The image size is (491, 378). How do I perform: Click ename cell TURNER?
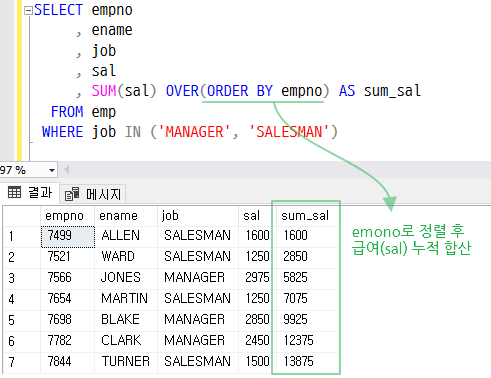tap(126, 362)
